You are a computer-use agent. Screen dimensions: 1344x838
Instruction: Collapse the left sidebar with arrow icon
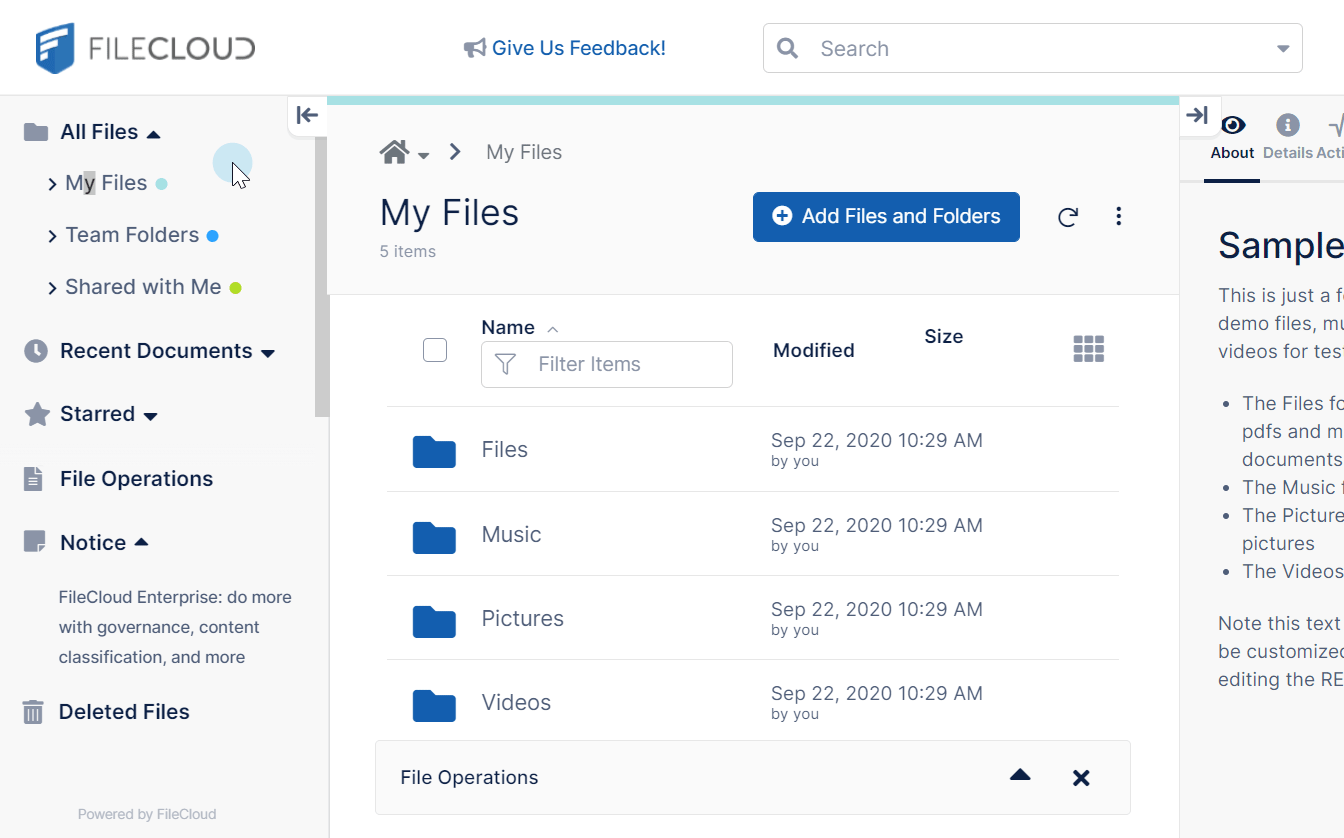coord(307,115)
